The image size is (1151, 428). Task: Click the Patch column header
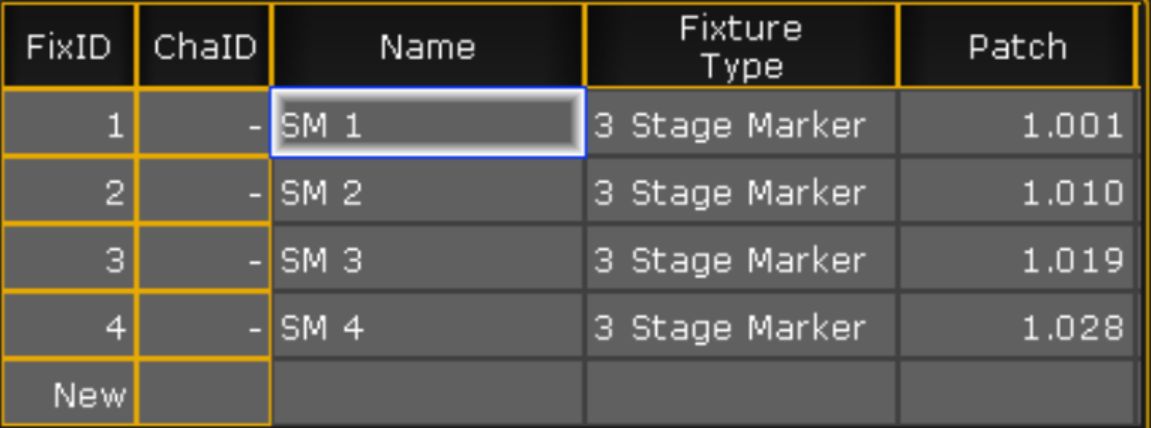1017,47
